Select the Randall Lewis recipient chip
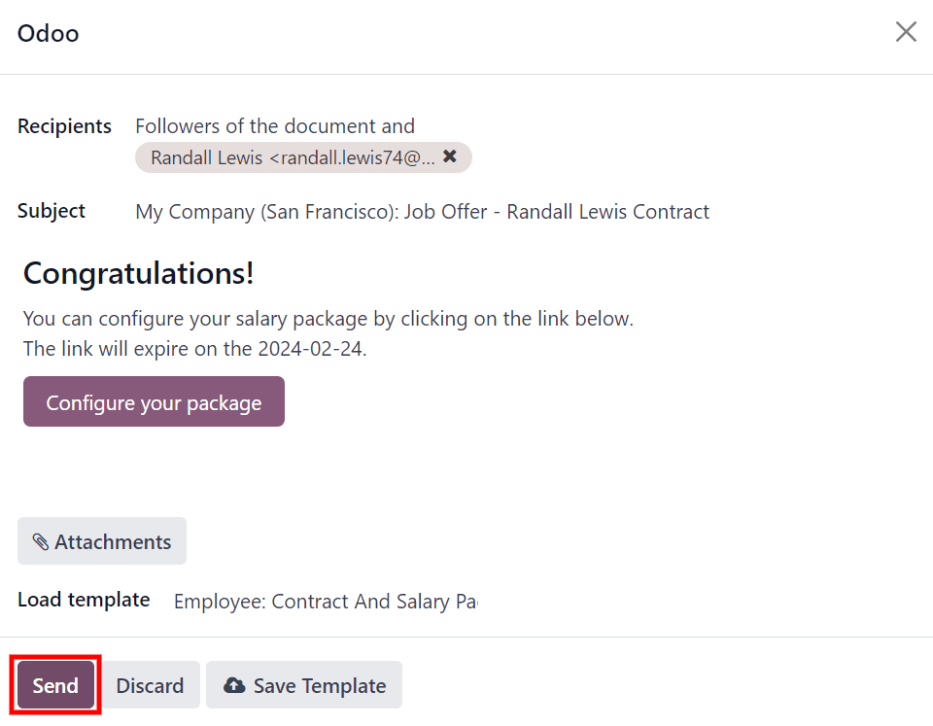The height and width of the screenshot is (726, 933). [292, 158]
